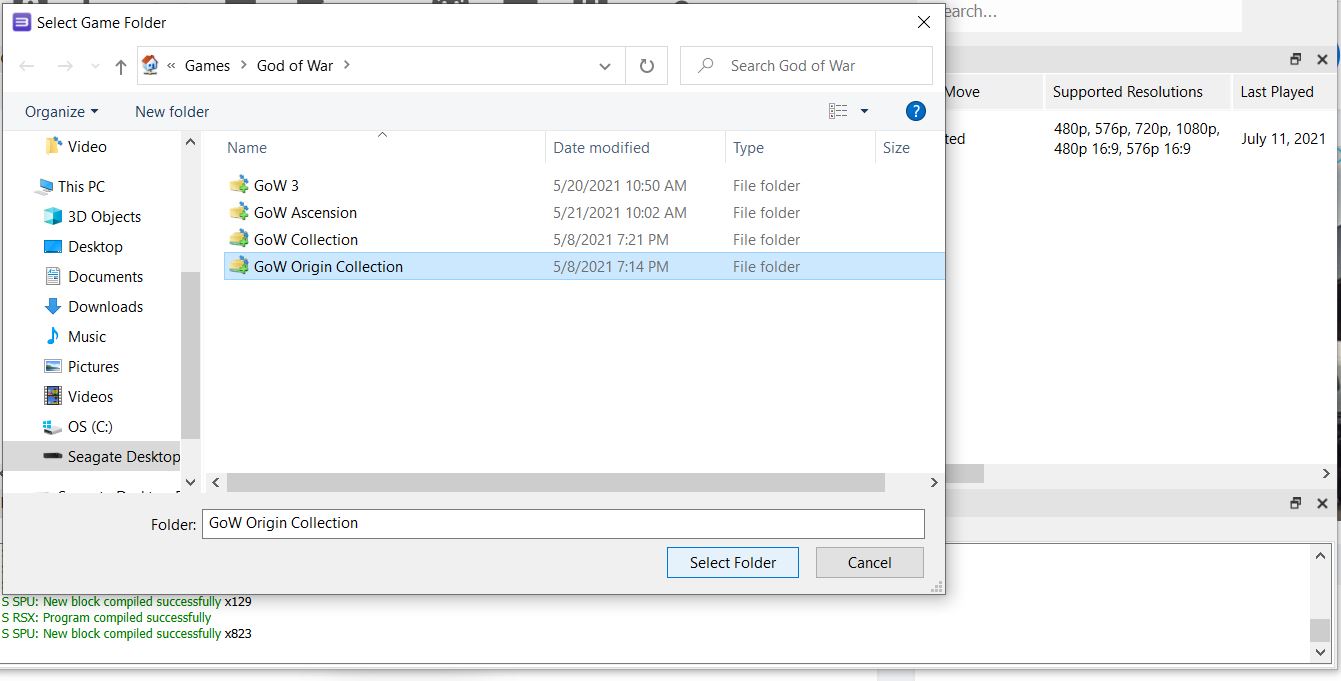Open the Seagate Desktop drive
Screen dimensions: 1341x681
pos(123,457)
